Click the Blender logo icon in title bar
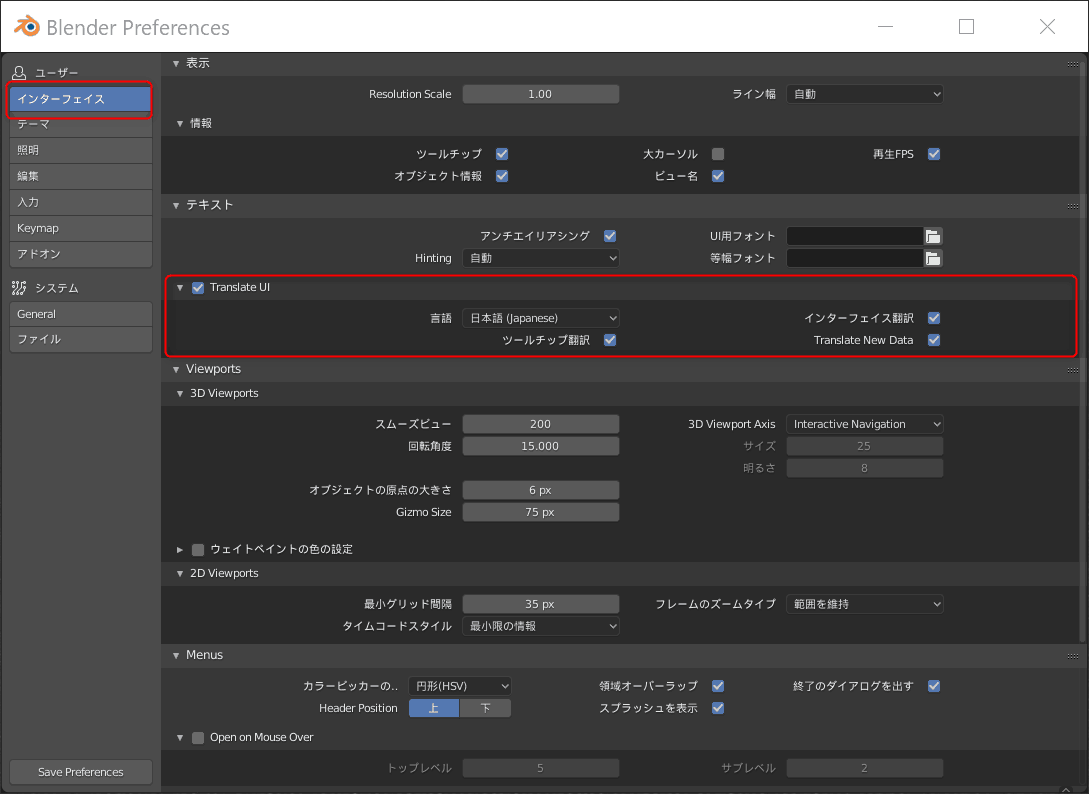The height and width of the screenshot is (794, 1089). pos(27,26)
